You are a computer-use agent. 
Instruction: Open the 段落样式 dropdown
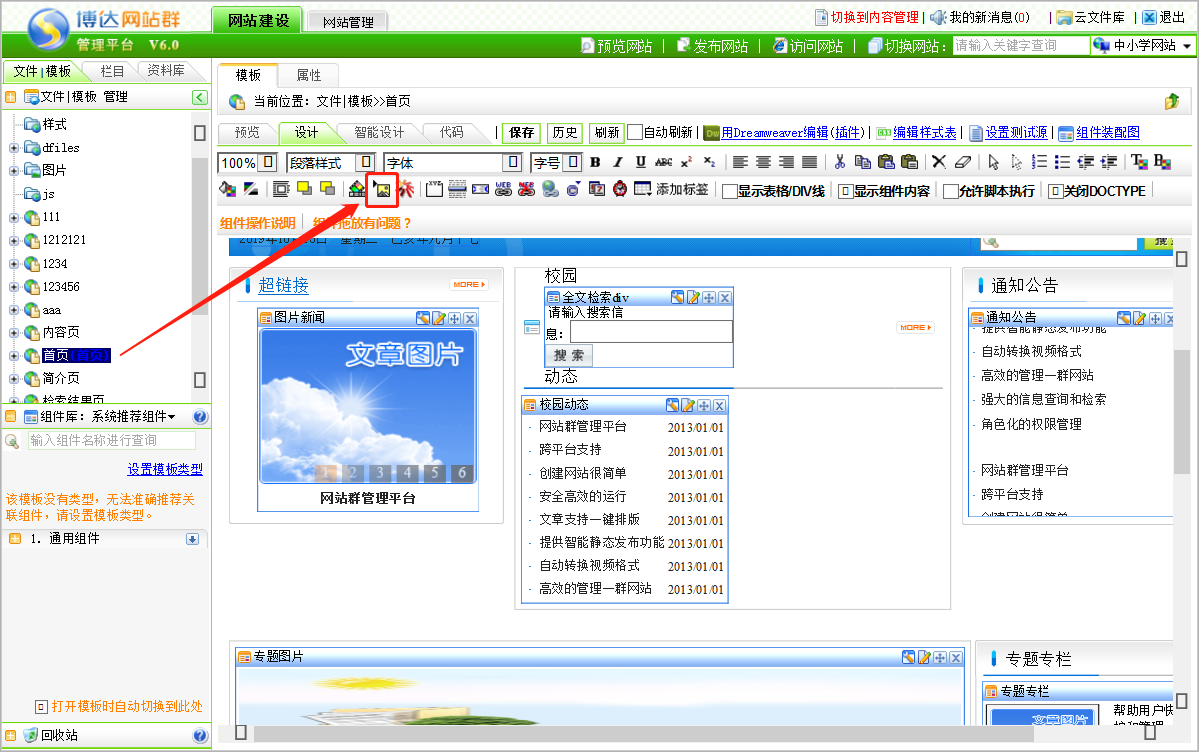(x=366, y=162)
